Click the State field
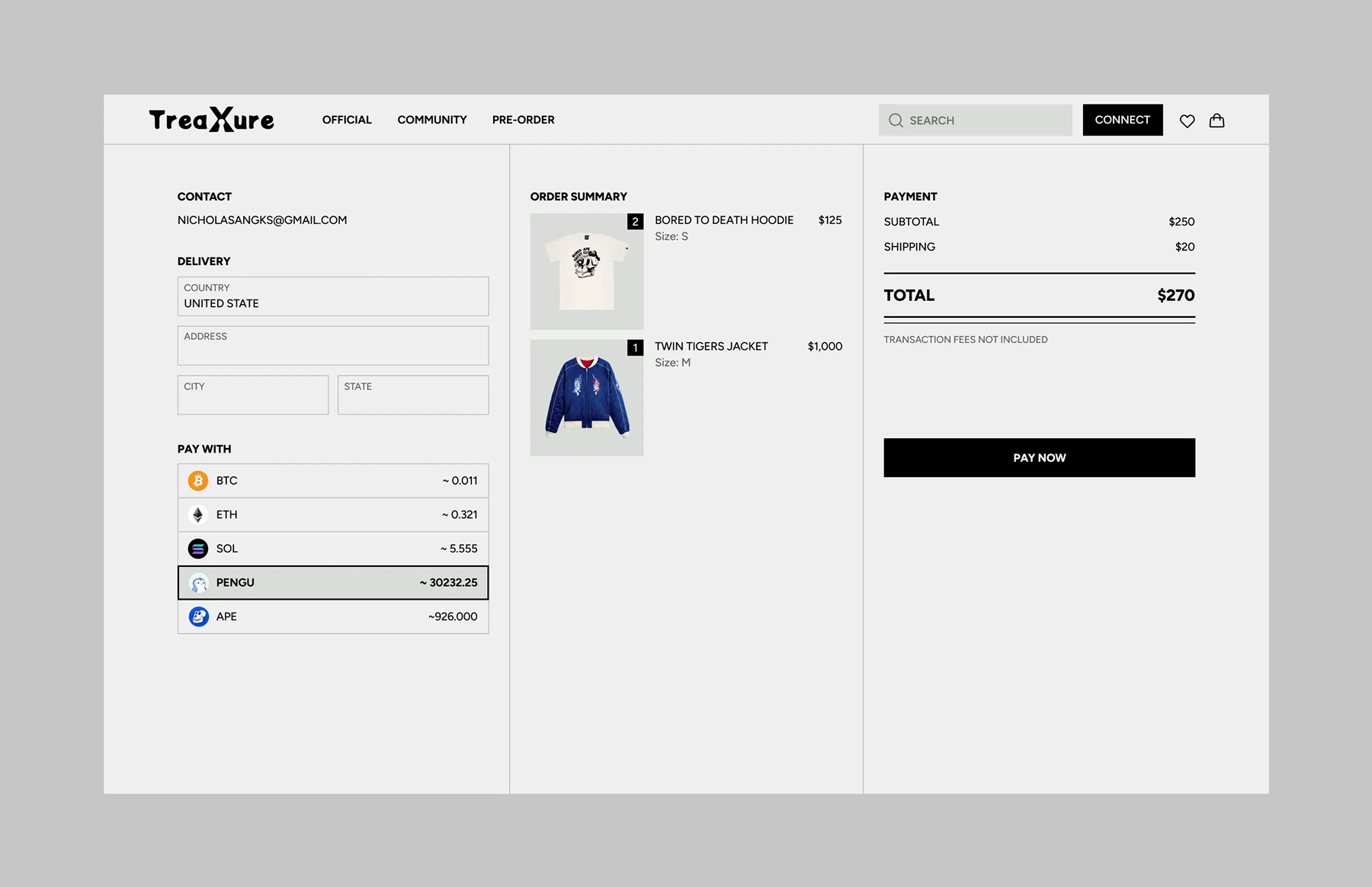The image size is (1372, 887). pyautogui.click(x=412, y=395)
